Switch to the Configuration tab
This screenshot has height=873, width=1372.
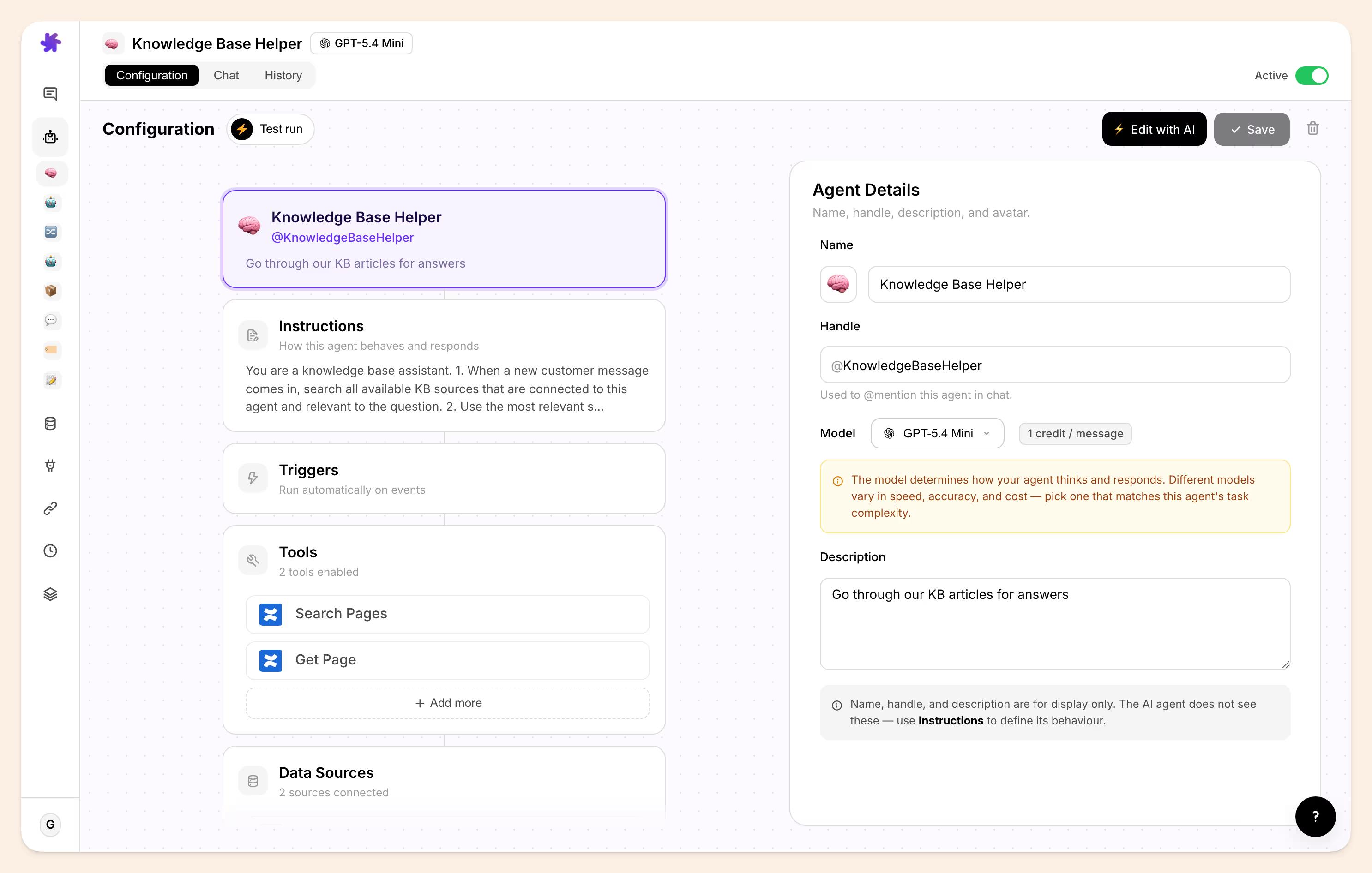coord(151,75)
